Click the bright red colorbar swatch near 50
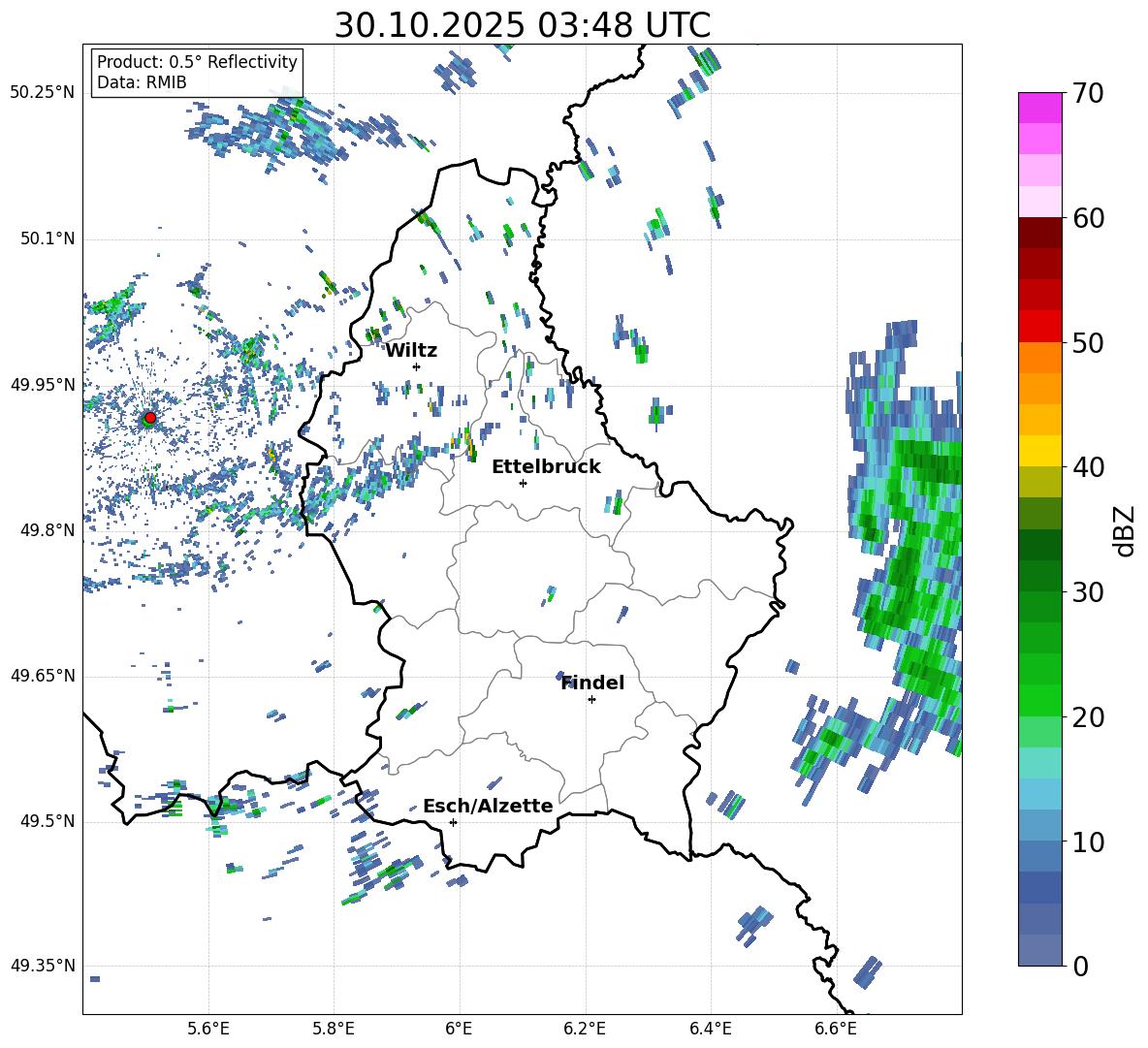Image resolution: width=1148 pixels, height=1048 pixels. 1039,327
